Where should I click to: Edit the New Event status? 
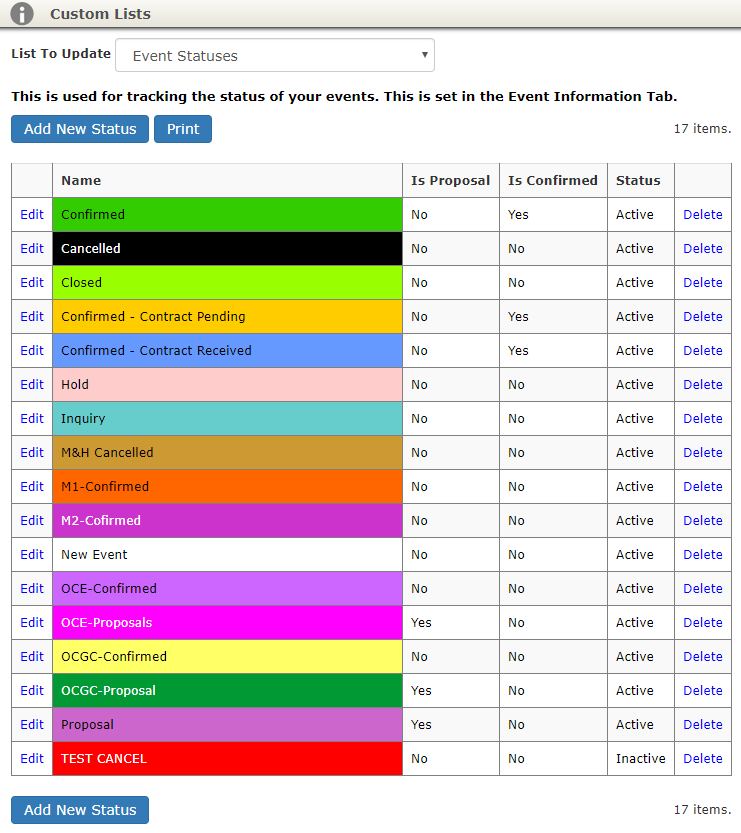pyautogui.click(x=32, y=555)
